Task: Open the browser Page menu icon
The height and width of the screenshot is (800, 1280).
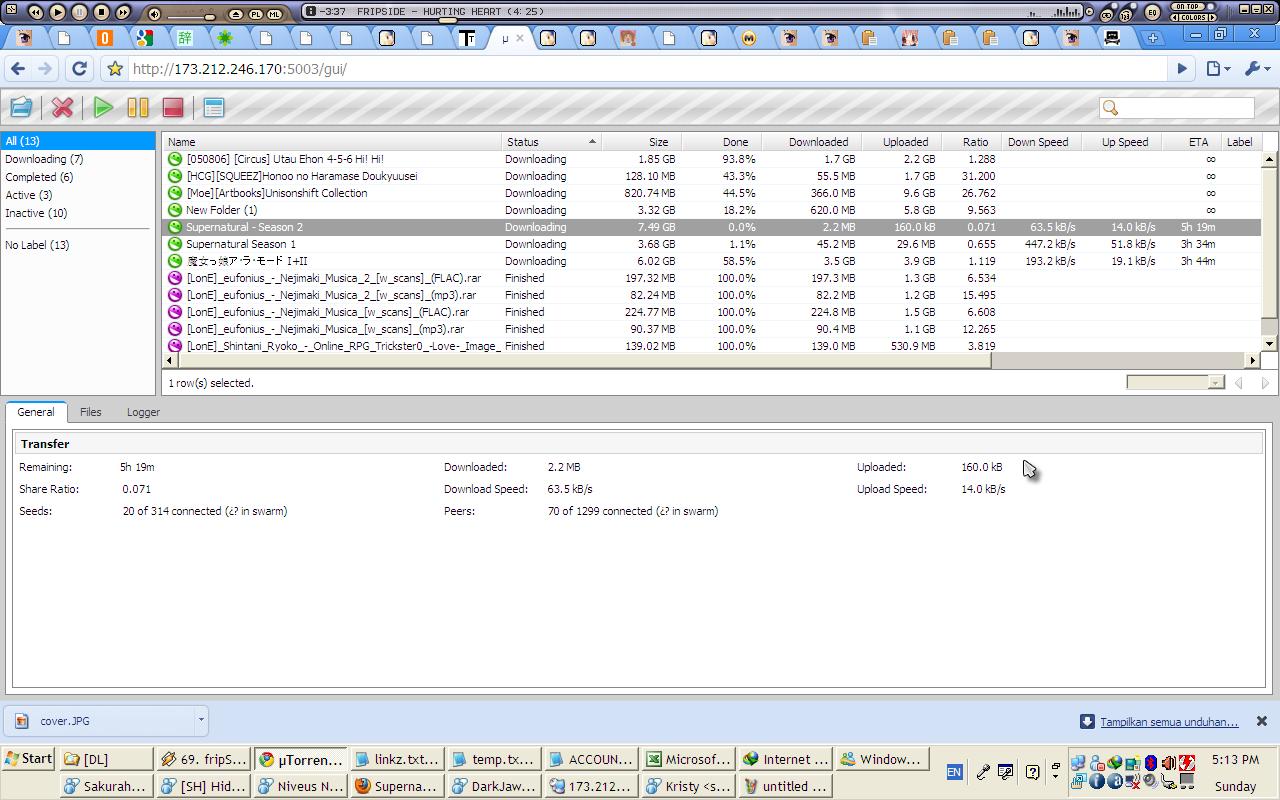Action: pos(1217,69)
